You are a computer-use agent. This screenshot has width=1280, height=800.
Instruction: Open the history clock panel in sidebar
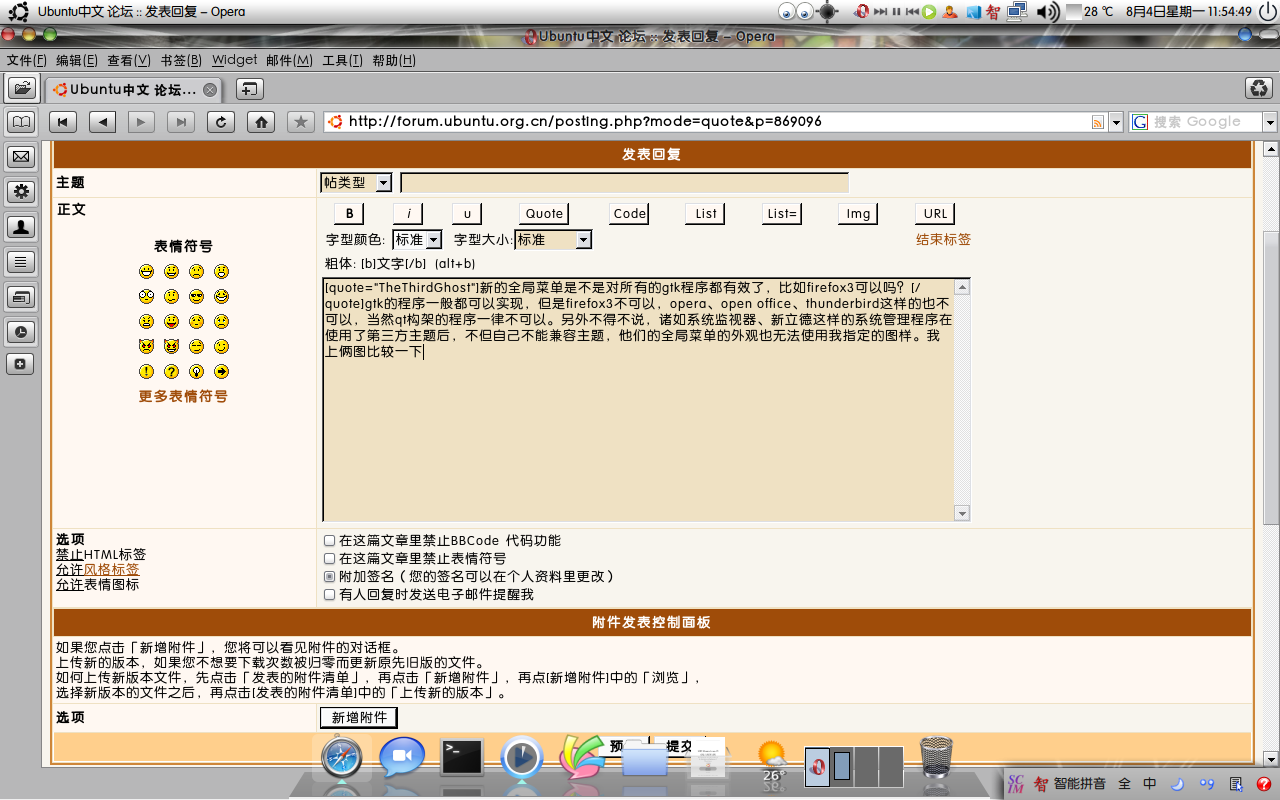pos(21,331)
